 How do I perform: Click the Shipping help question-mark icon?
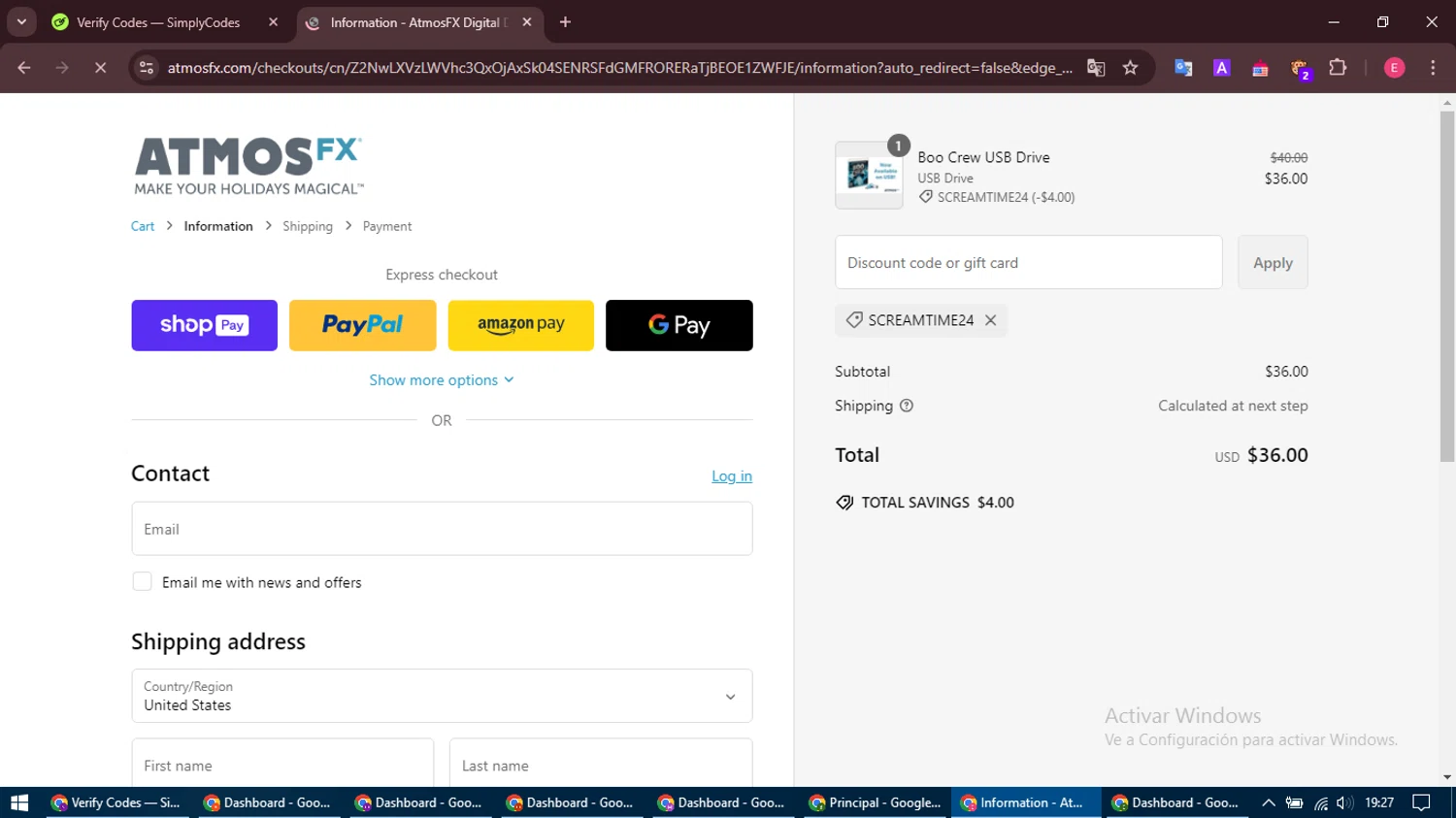click(907, 406)
